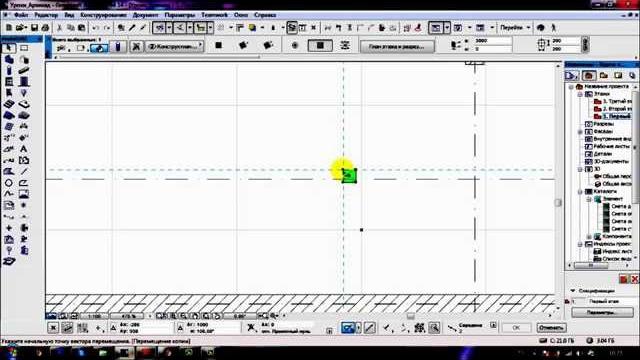640x360 pixels.
Task: Select the Детали tree item
Action: (602, 154)
